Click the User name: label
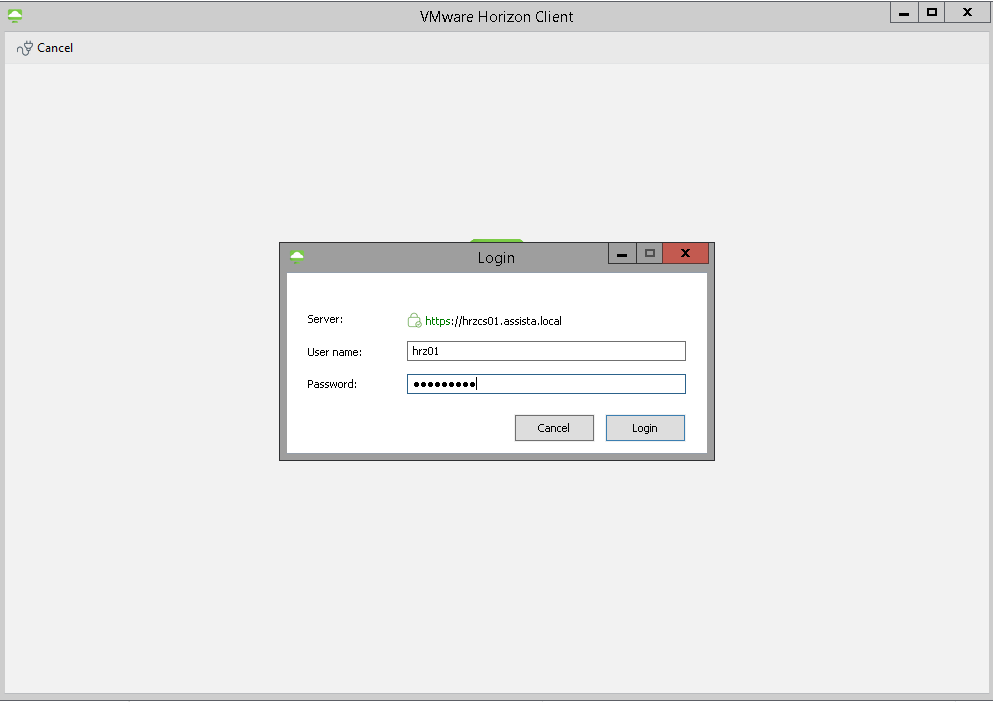 click(x=334, y=352)
